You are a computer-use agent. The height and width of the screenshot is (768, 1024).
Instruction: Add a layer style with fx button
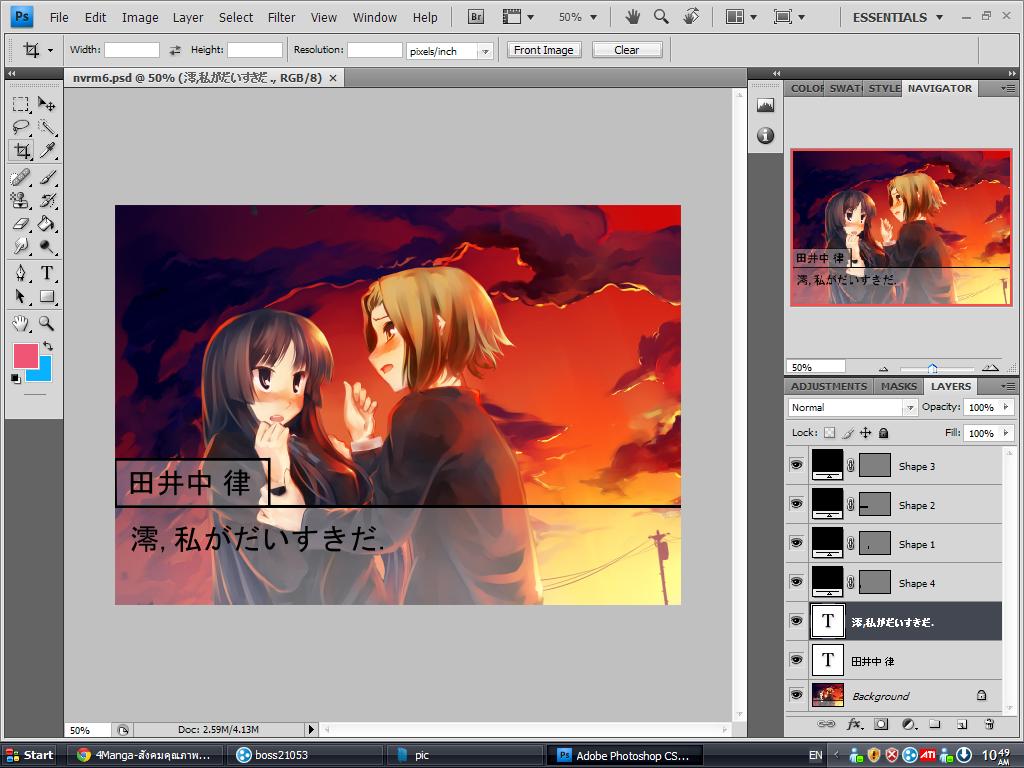click(854, 724)
